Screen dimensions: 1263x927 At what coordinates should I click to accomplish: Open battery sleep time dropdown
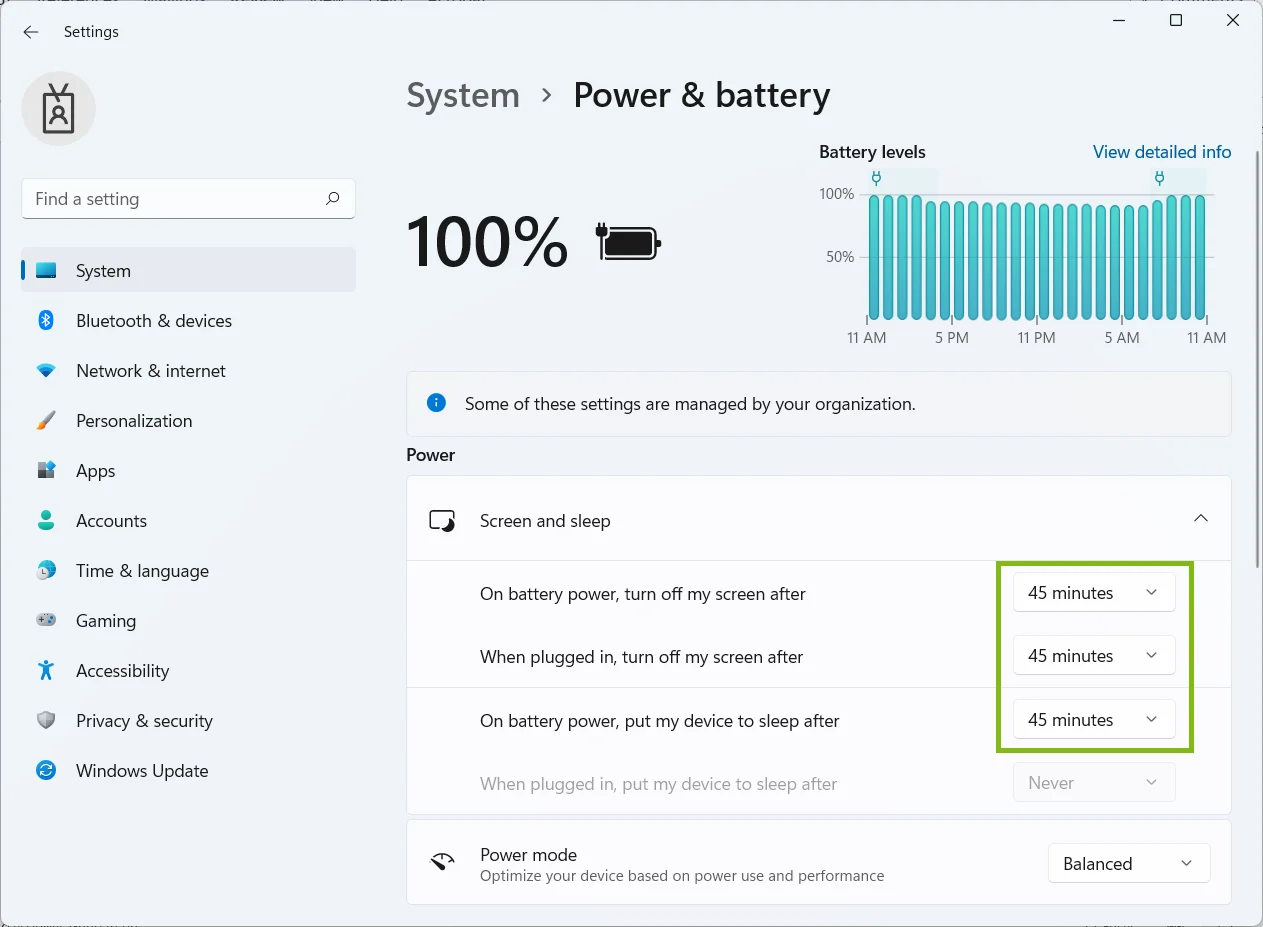pyautogui.click(x=1094, y=720)
